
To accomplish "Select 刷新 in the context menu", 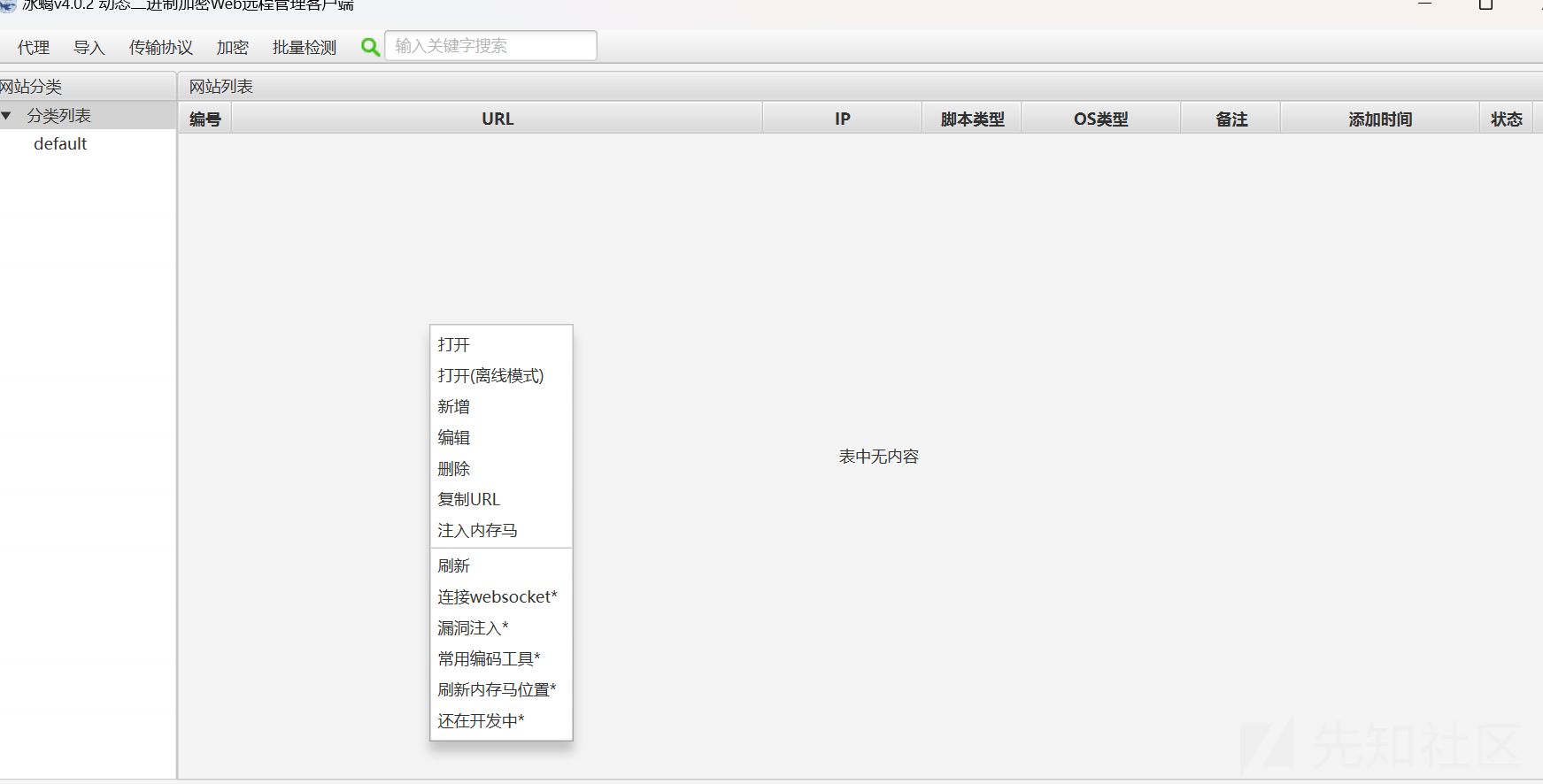I will [501, 565].
